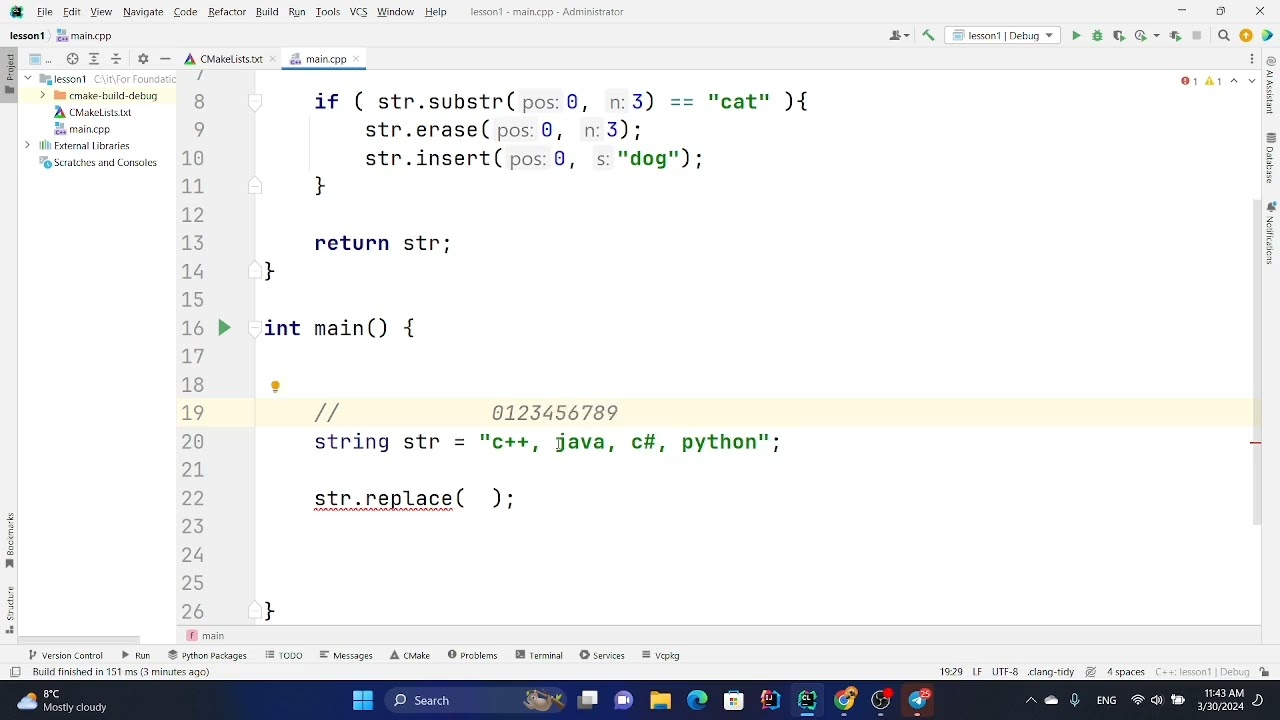The height and width of the screenshot is (720, 1280).
Task: Open Project panel gear options
Action: (x=143, y=59)
